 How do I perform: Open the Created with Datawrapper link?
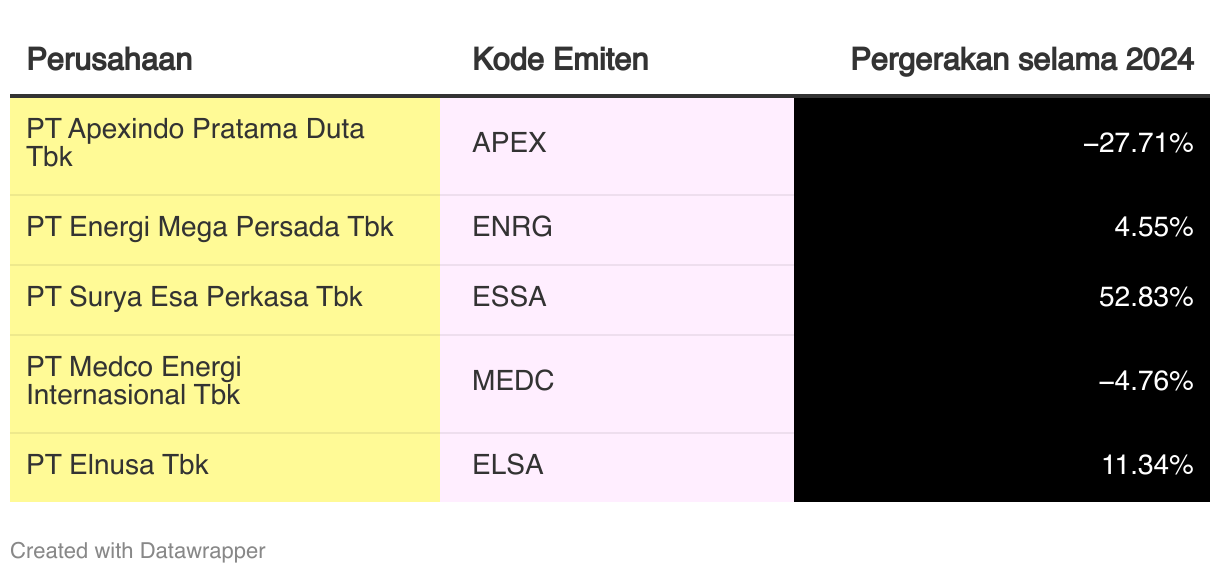click(x=138, y=551)
